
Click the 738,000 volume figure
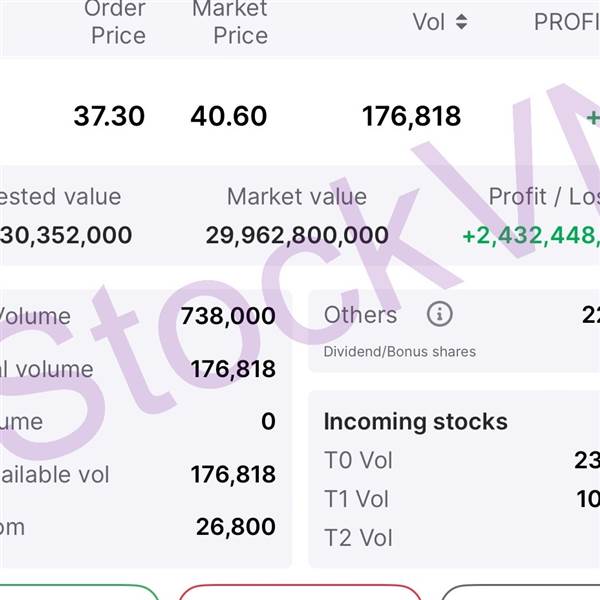coord(228,317)
